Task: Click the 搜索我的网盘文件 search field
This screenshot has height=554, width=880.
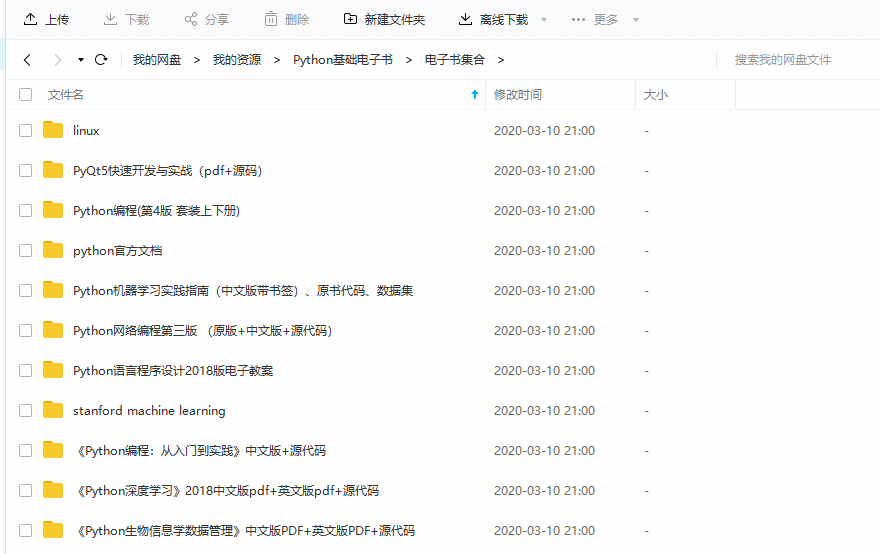Action: point(782,59)
